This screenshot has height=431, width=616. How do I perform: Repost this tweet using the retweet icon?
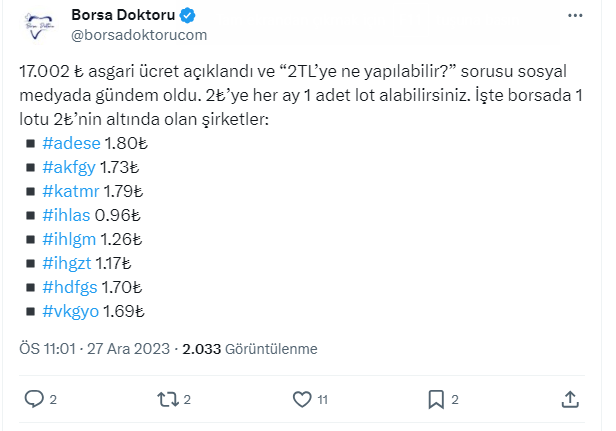coord(168,399)
